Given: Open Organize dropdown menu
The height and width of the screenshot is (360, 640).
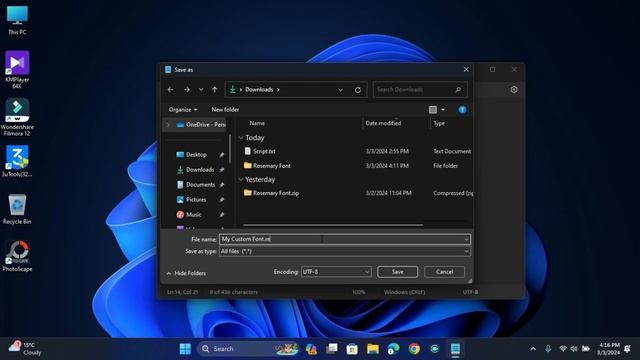Looking at the screenshot, I should coord(183,109).
